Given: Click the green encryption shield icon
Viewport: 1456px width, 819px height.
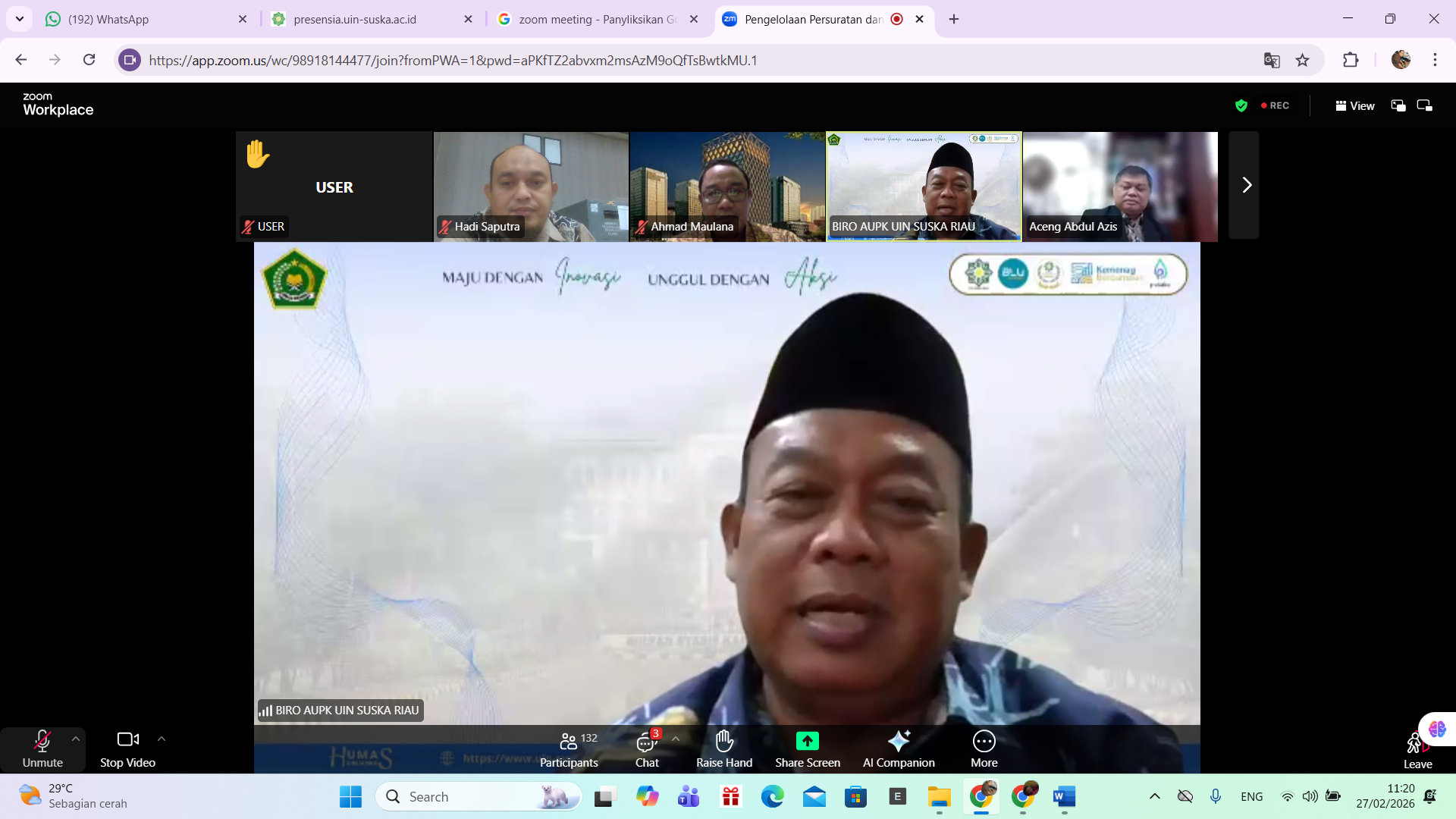Looking at the screenshot, I should click(x=1241, y=106).
